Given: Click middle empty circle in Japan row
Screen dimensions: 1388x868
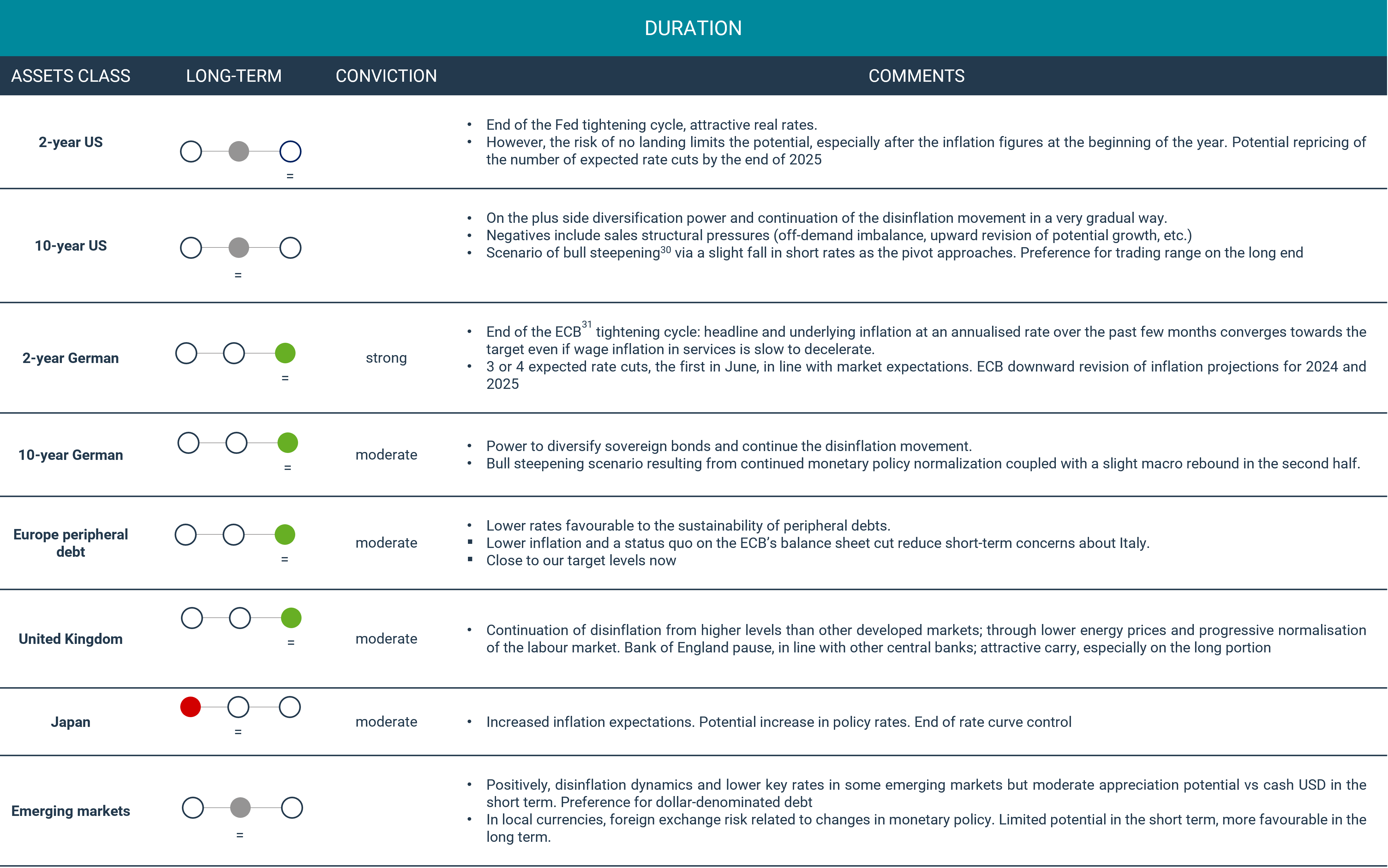Looking at the screenshot, I should tap(238, 707).
